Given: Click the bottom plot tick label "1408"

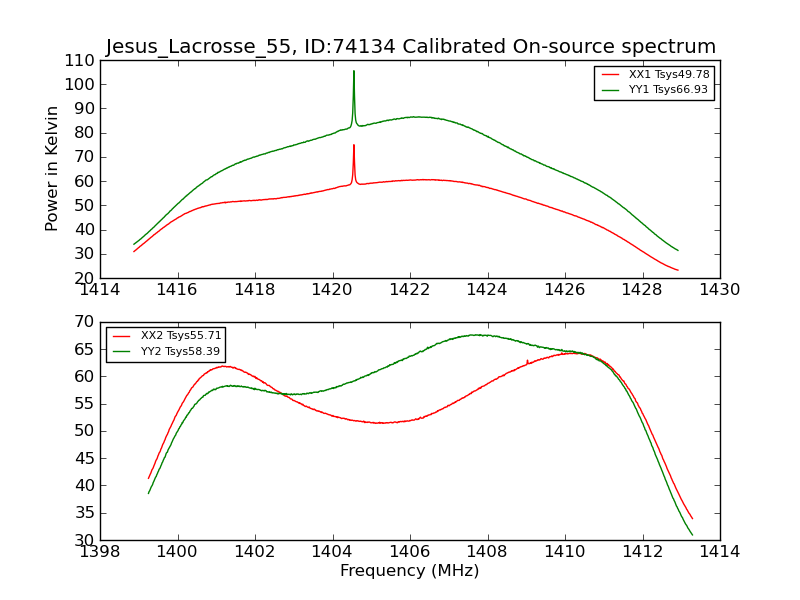Looking at the screenshot, I should [x=487, y=552].
